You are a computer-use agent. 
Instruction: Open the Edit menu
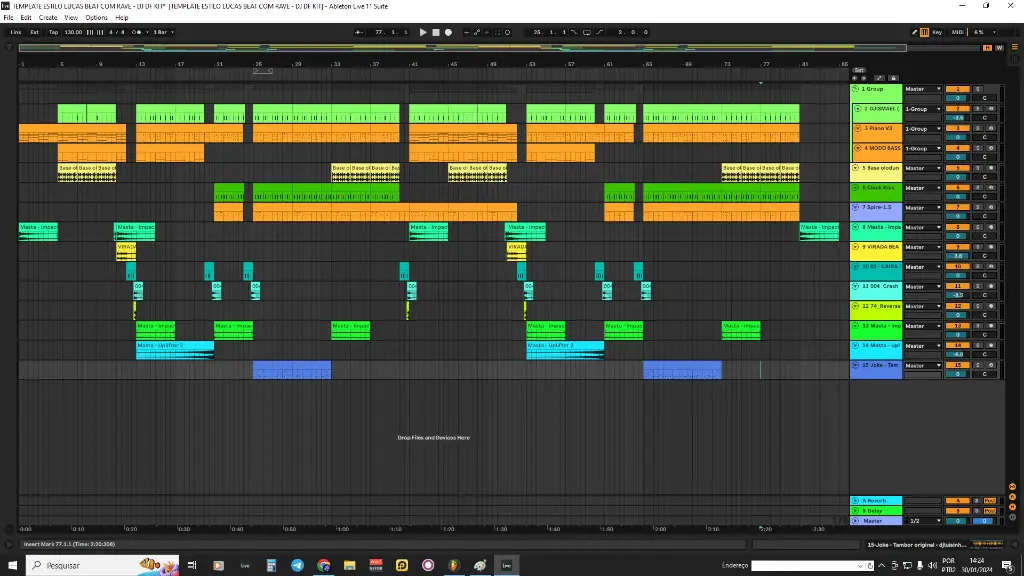(26, 18)
